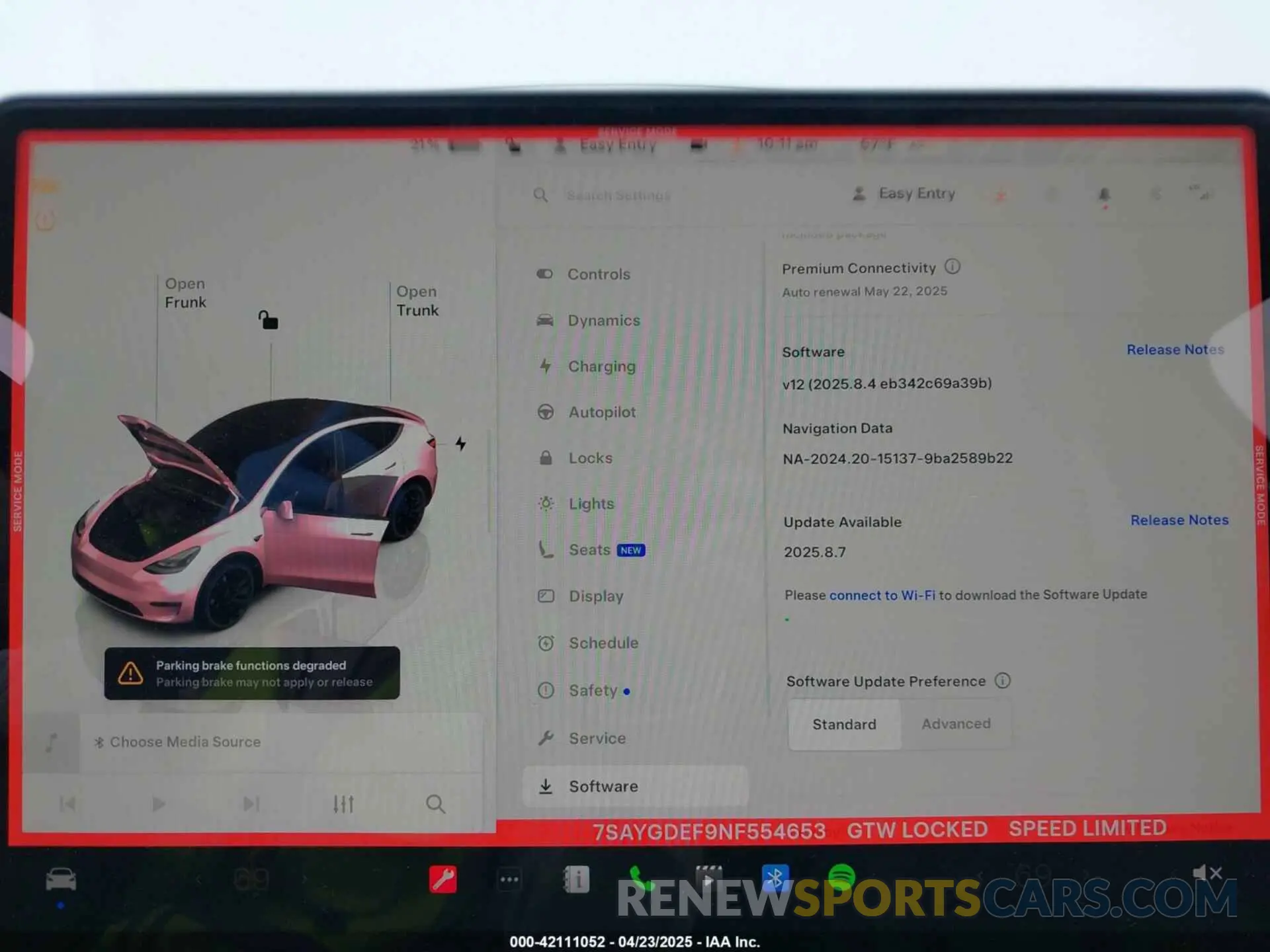Tap the Service wrench icon in menu

546,738
